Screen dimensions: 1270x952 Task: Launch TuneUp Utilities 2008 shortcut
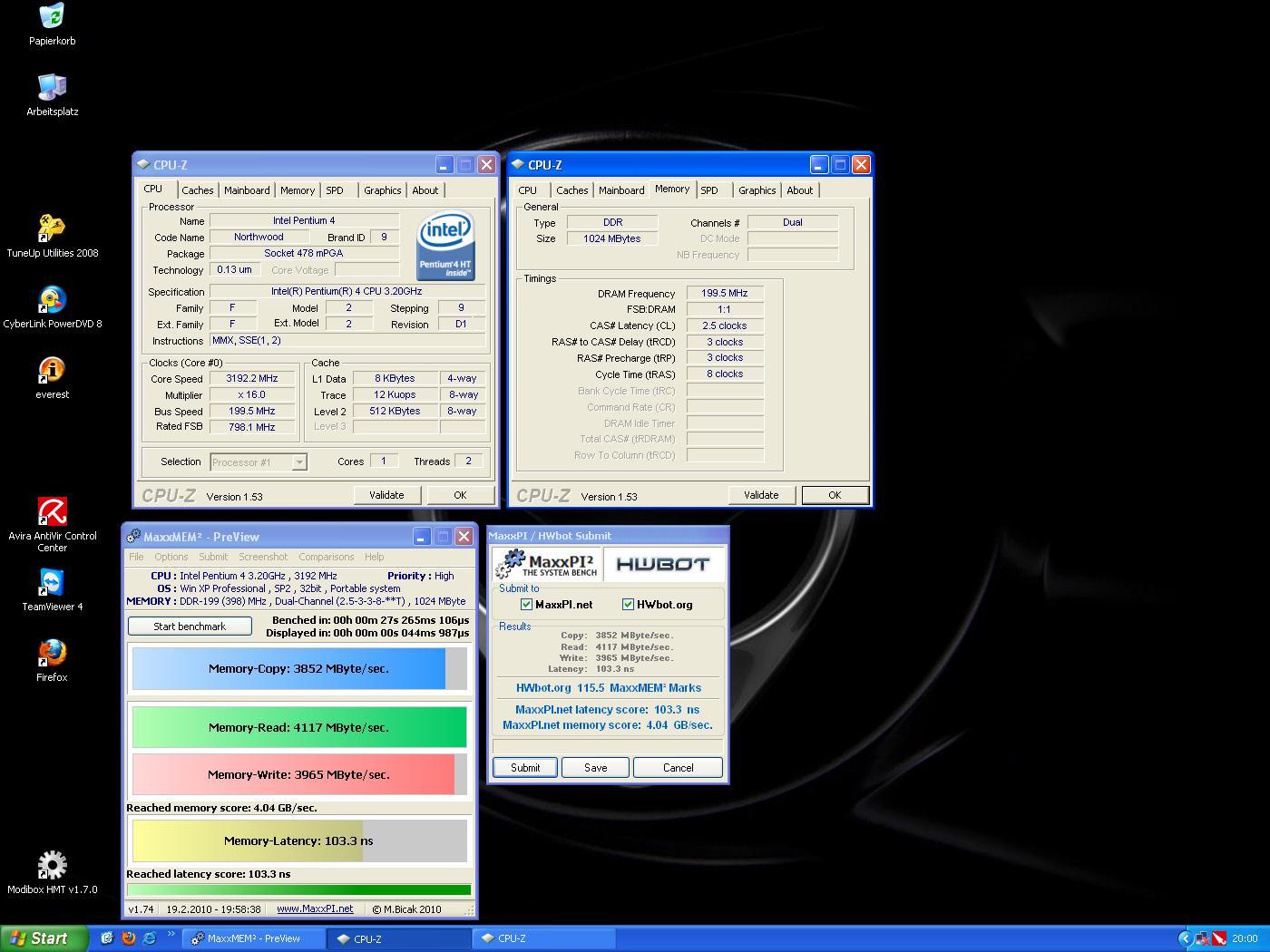point(52,228)
